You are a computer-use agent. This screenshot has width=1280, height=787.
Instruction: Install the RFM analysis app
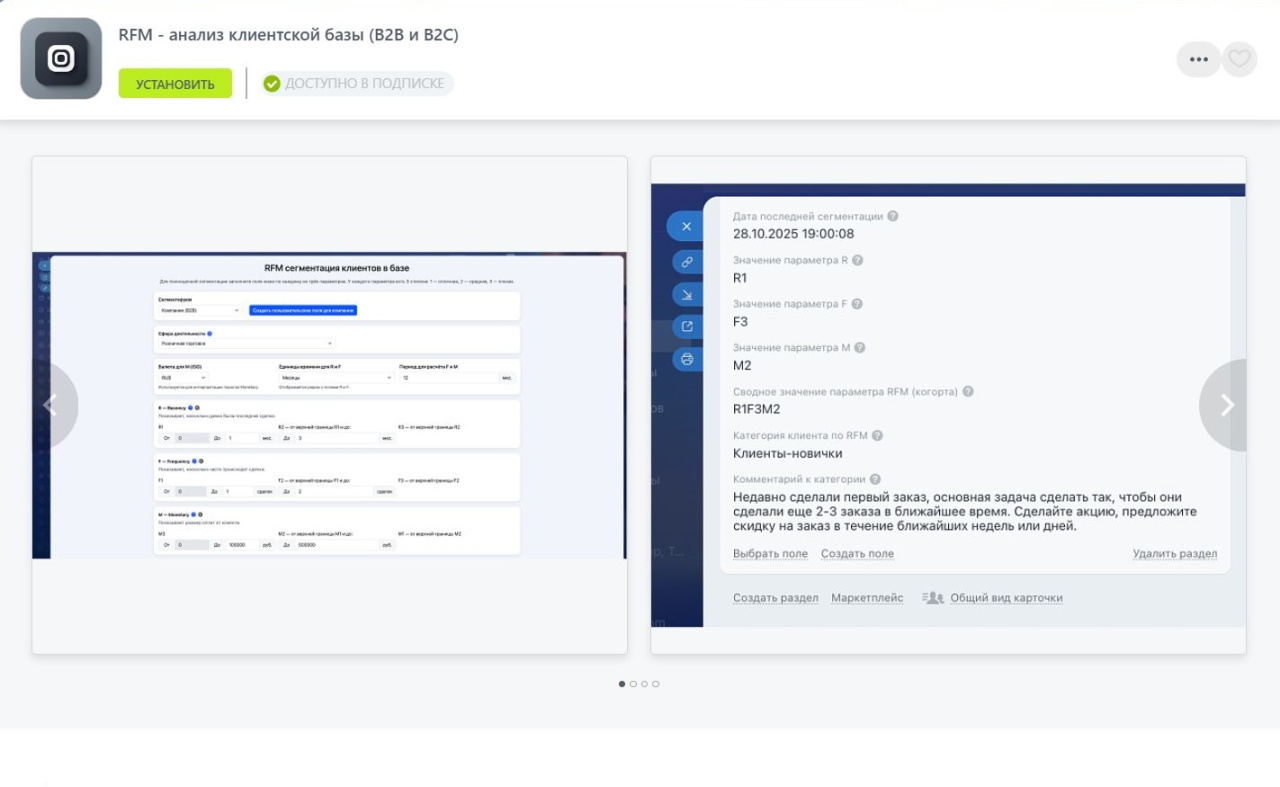point(175,84)
